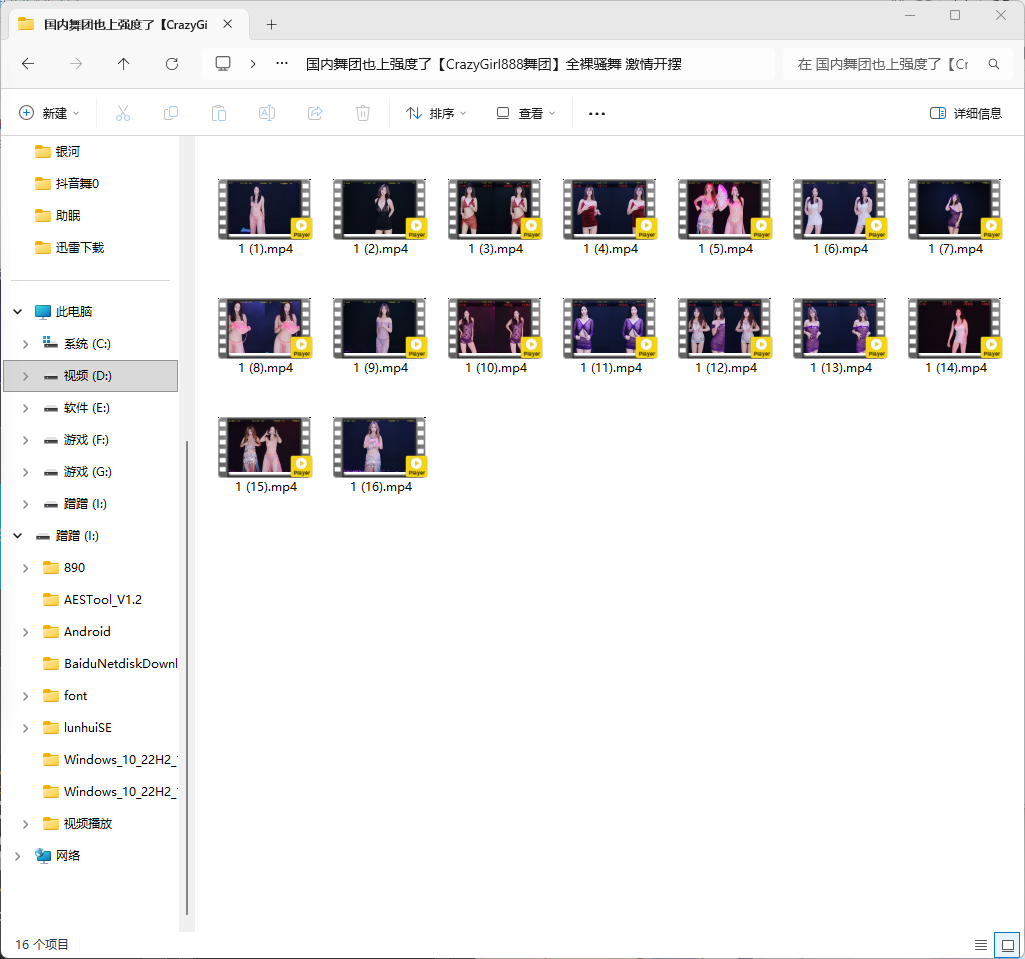Open the 排序 sort dropdown
This screenshot has height=959, width=1025.
[x=436, y=114]
